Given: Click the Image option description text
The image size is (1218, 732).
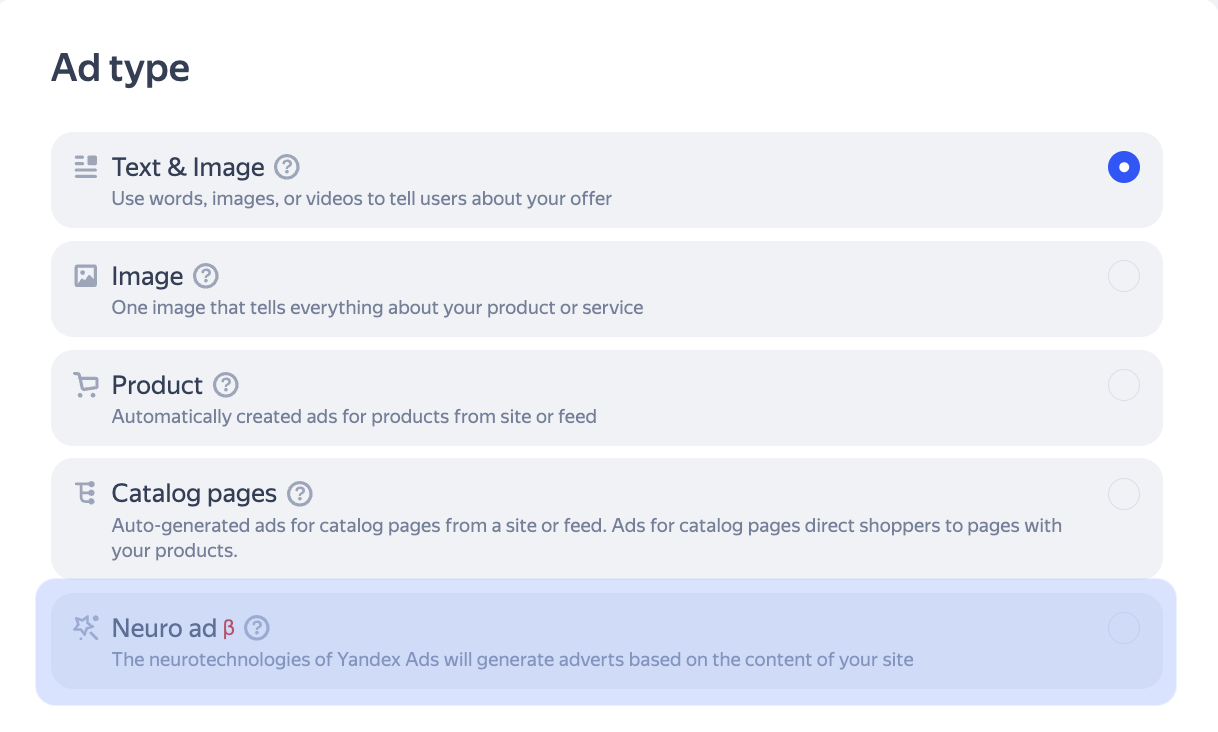Looking at the screenshot, I should (377, 307).
